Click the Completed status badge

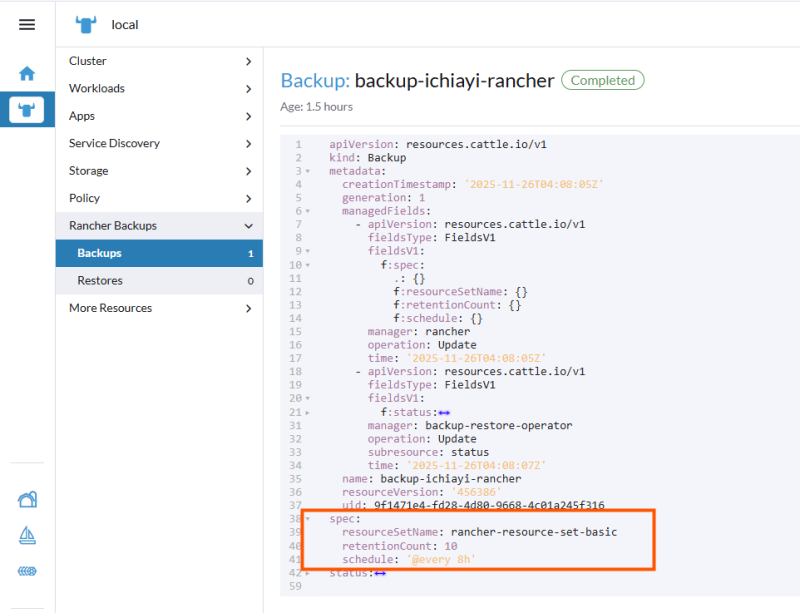(x=603, y=80)
